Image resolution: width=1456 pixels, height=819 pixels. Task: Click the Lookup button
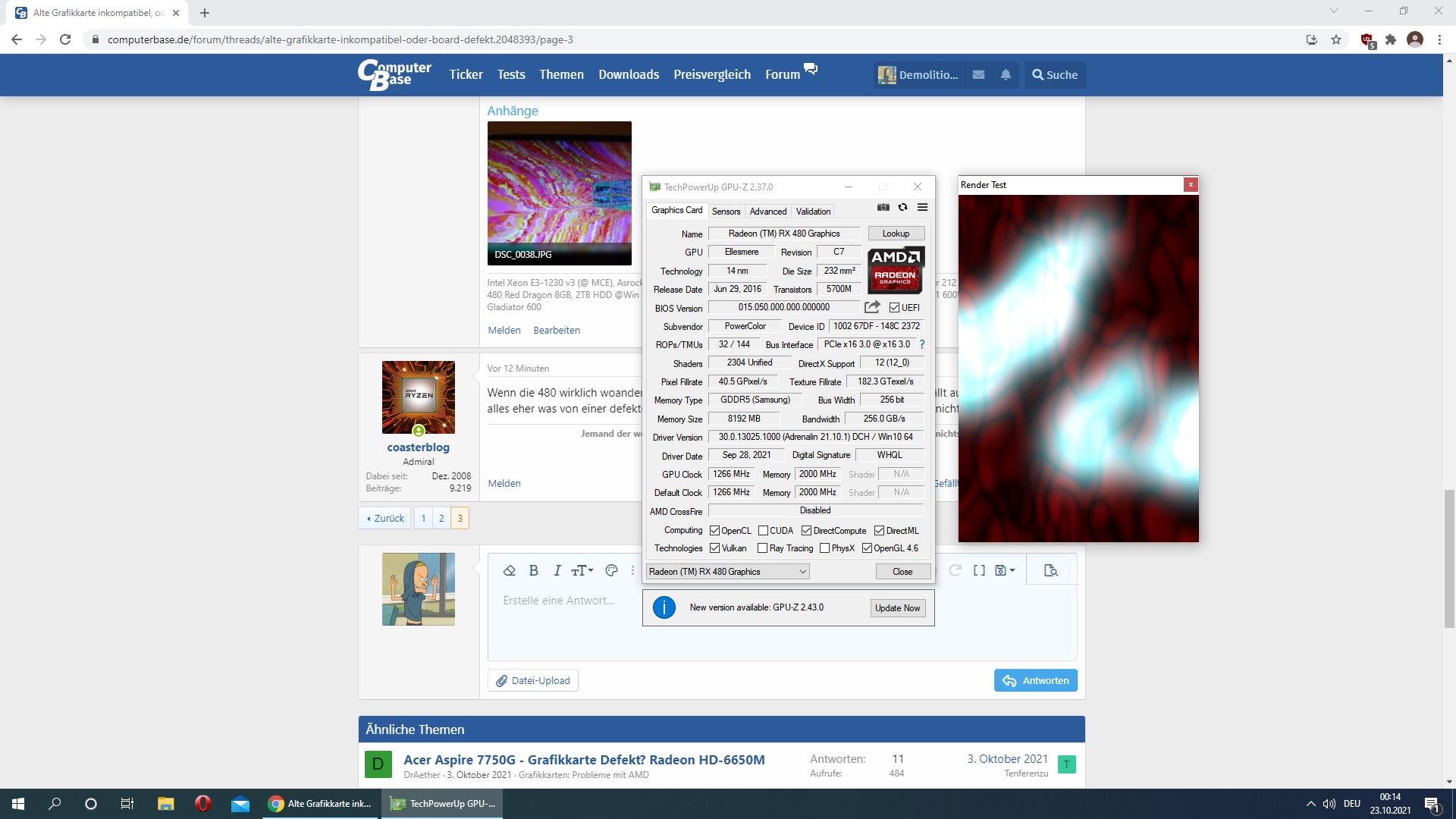(896, 234)
